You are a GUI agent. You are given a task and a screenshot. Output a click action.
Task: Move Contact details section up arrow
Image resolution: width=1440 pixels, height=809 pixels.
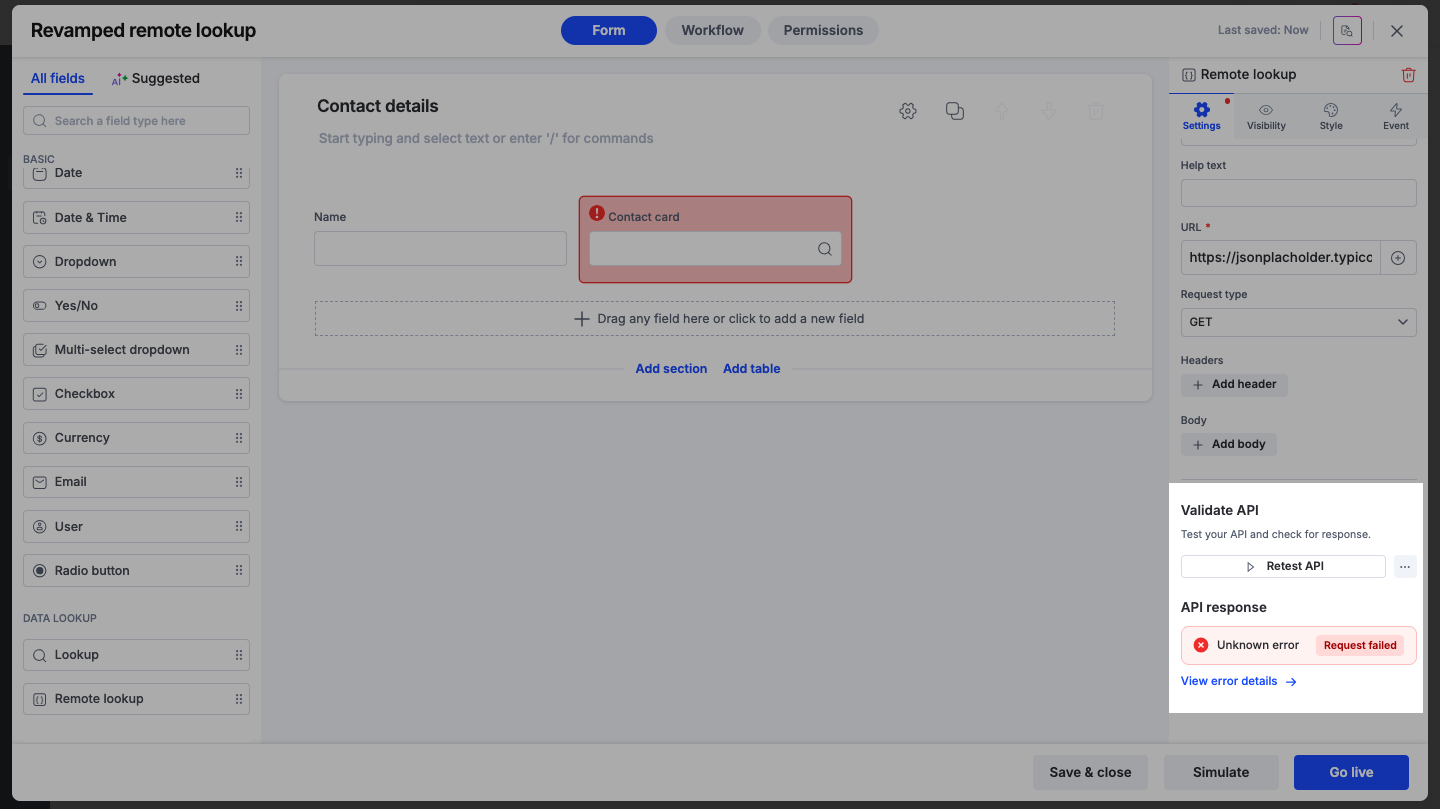coord(1002,111)
